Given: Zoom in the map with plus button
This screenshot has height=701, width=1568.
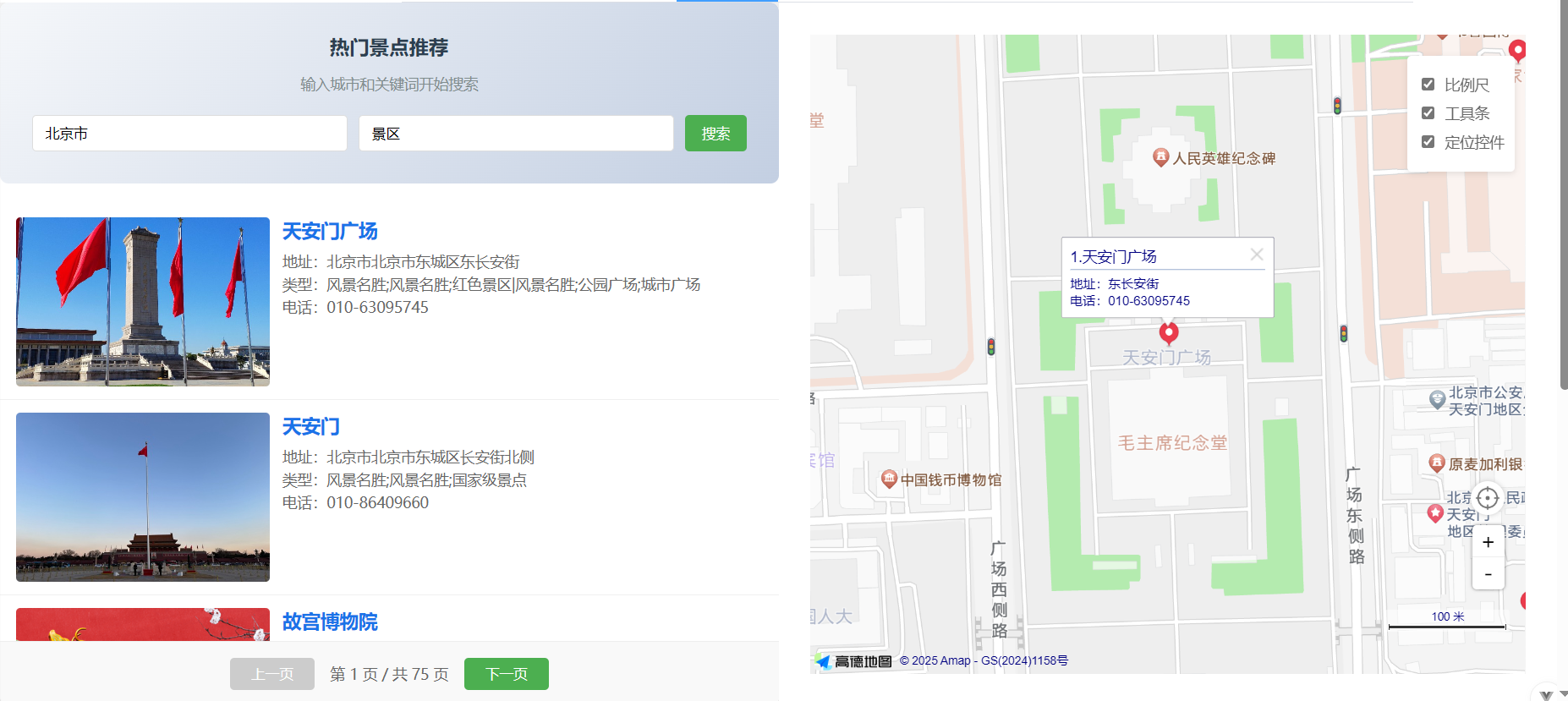Looking at the screenshot, I should (x=1489, y=542).
